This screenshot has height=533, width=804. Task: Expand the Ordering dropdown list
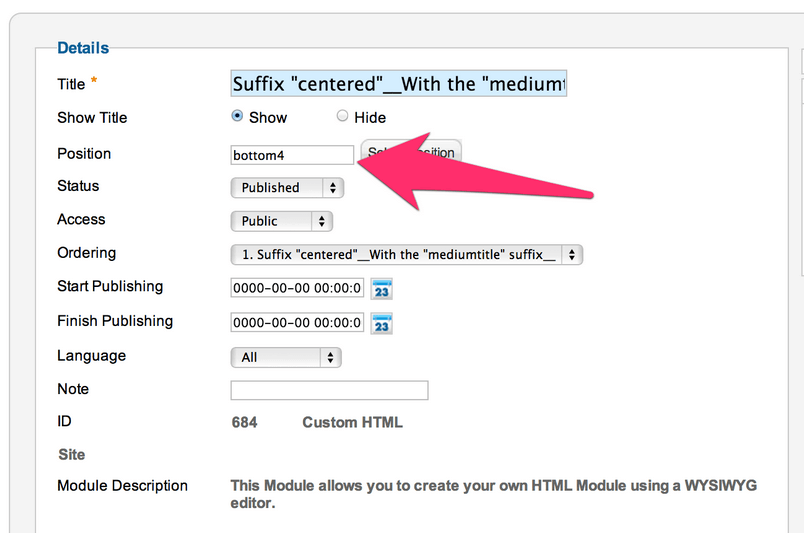click(x=407, y=254)
